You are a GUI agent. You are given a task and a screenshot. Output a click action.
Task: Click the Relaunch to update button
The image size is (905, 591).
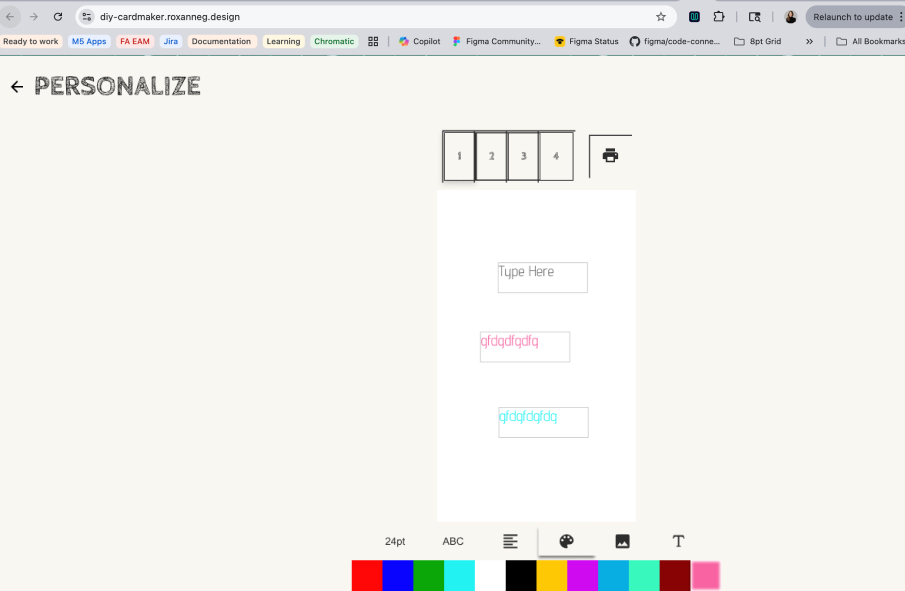851,16
